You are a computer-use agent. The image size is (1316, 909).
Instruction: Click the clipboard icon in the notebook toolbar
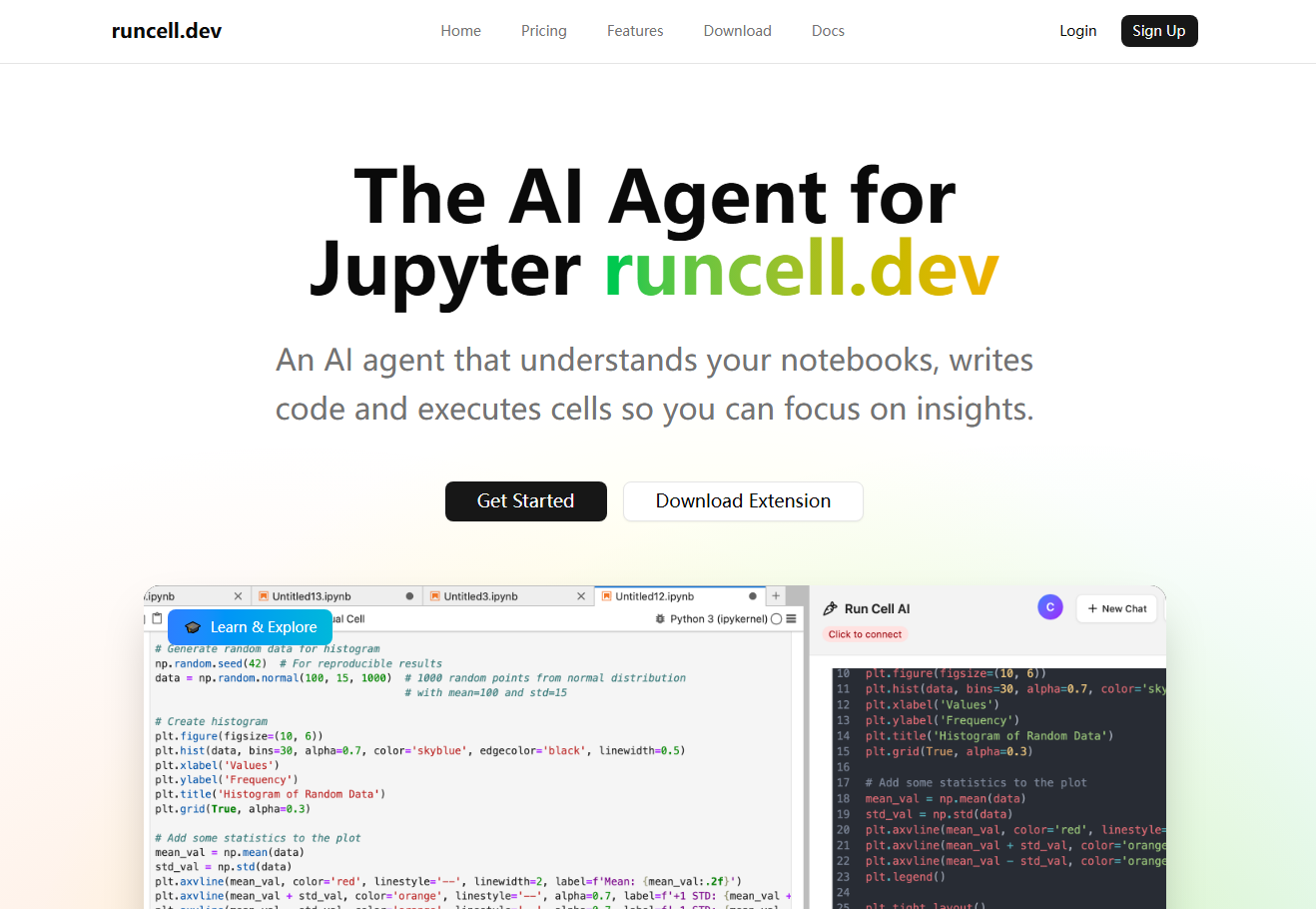point(159,618)
